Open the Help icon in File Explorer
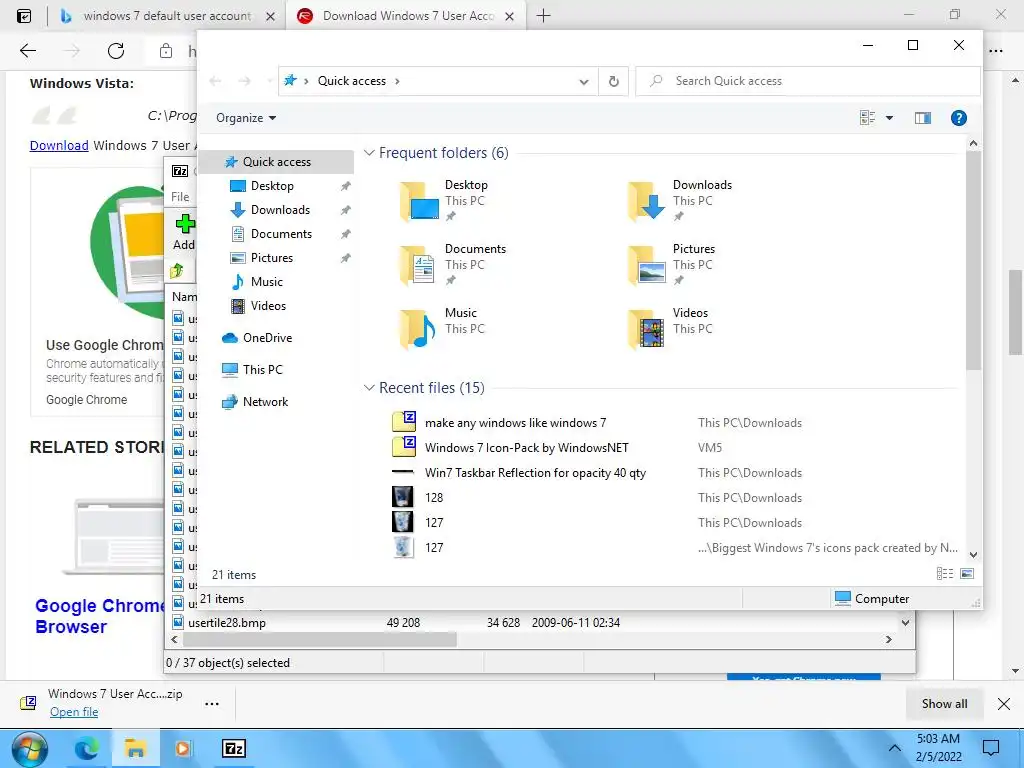Image resolution: width=1024 pixels, height=768 pixels. click(x=958, y=118)
